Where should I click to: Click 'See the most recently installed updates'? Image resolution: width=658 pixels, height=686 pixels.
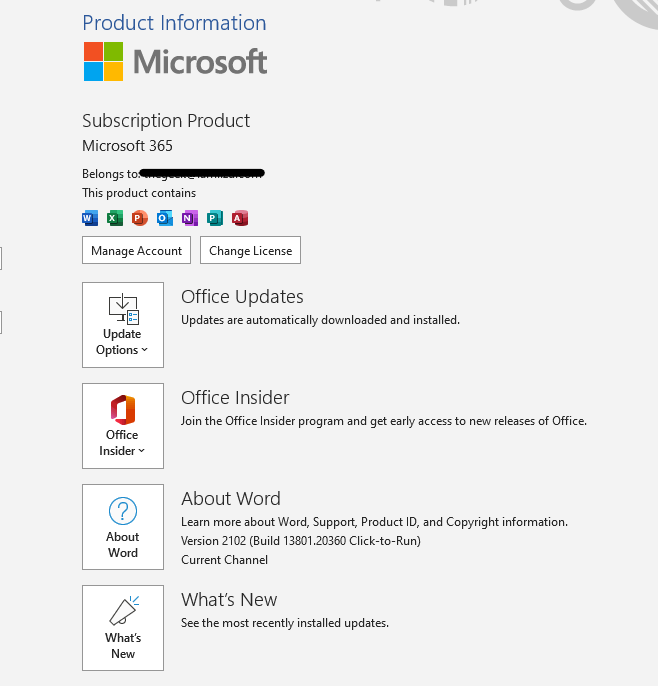(x=285, y=623)
